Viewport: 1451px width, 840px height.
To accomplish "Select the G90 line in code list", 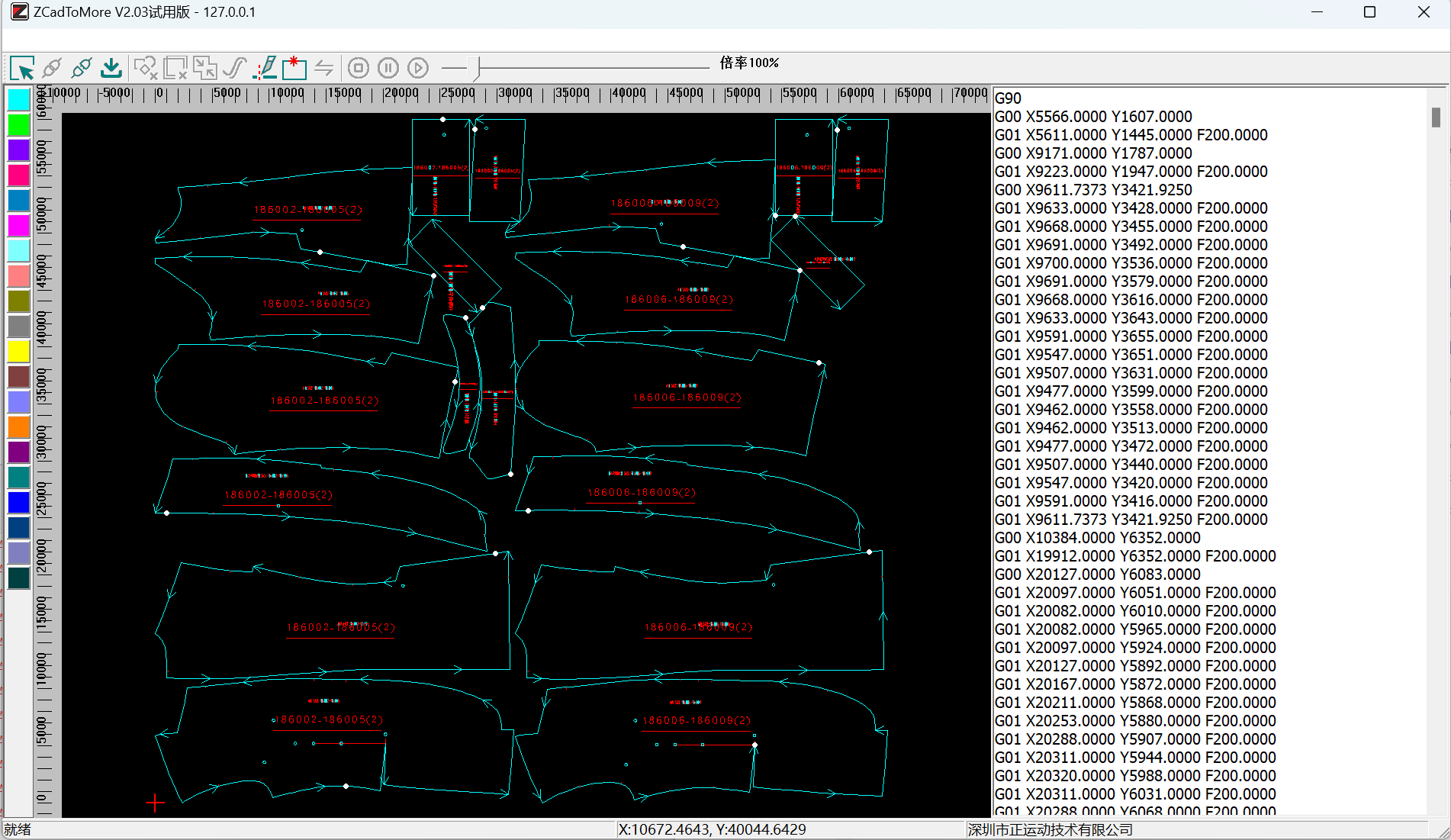I will 1008,98.
